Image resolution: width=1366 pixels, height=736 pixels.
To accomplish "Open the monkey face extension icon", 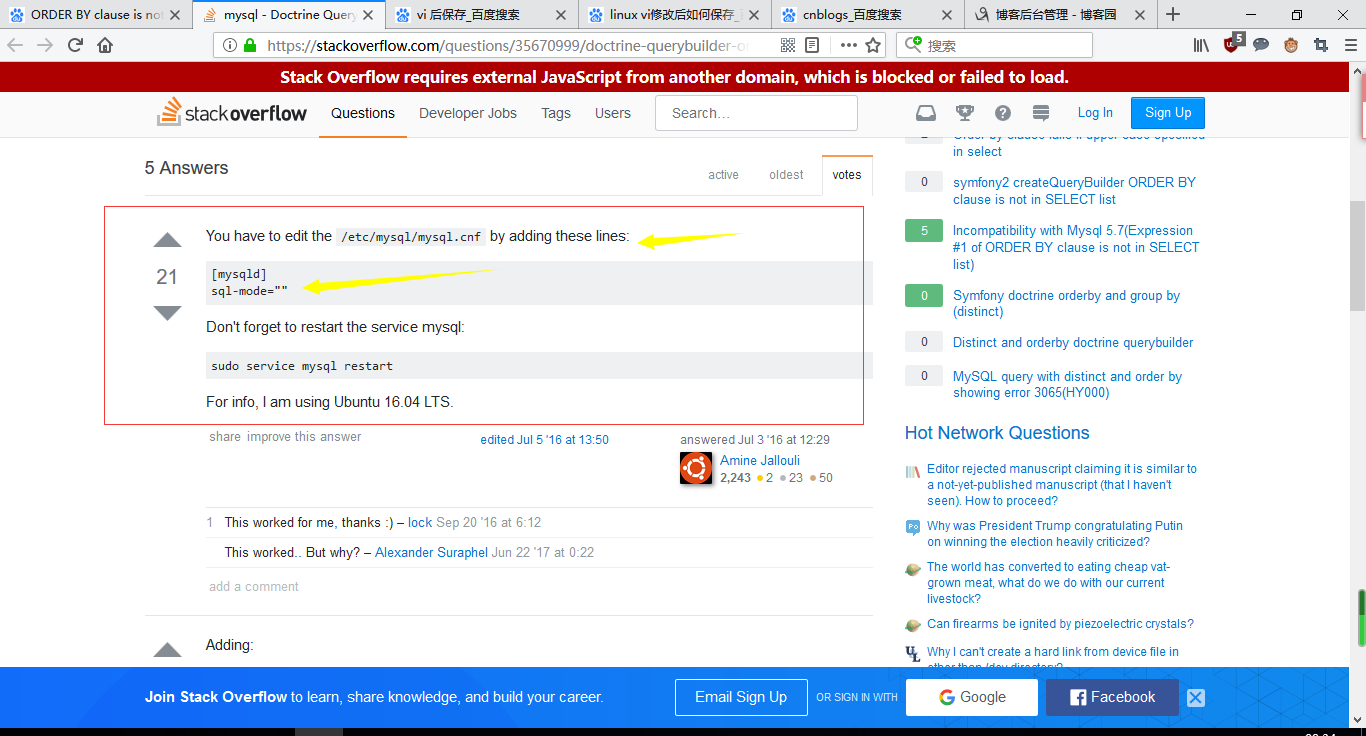I will [1291, 45].
